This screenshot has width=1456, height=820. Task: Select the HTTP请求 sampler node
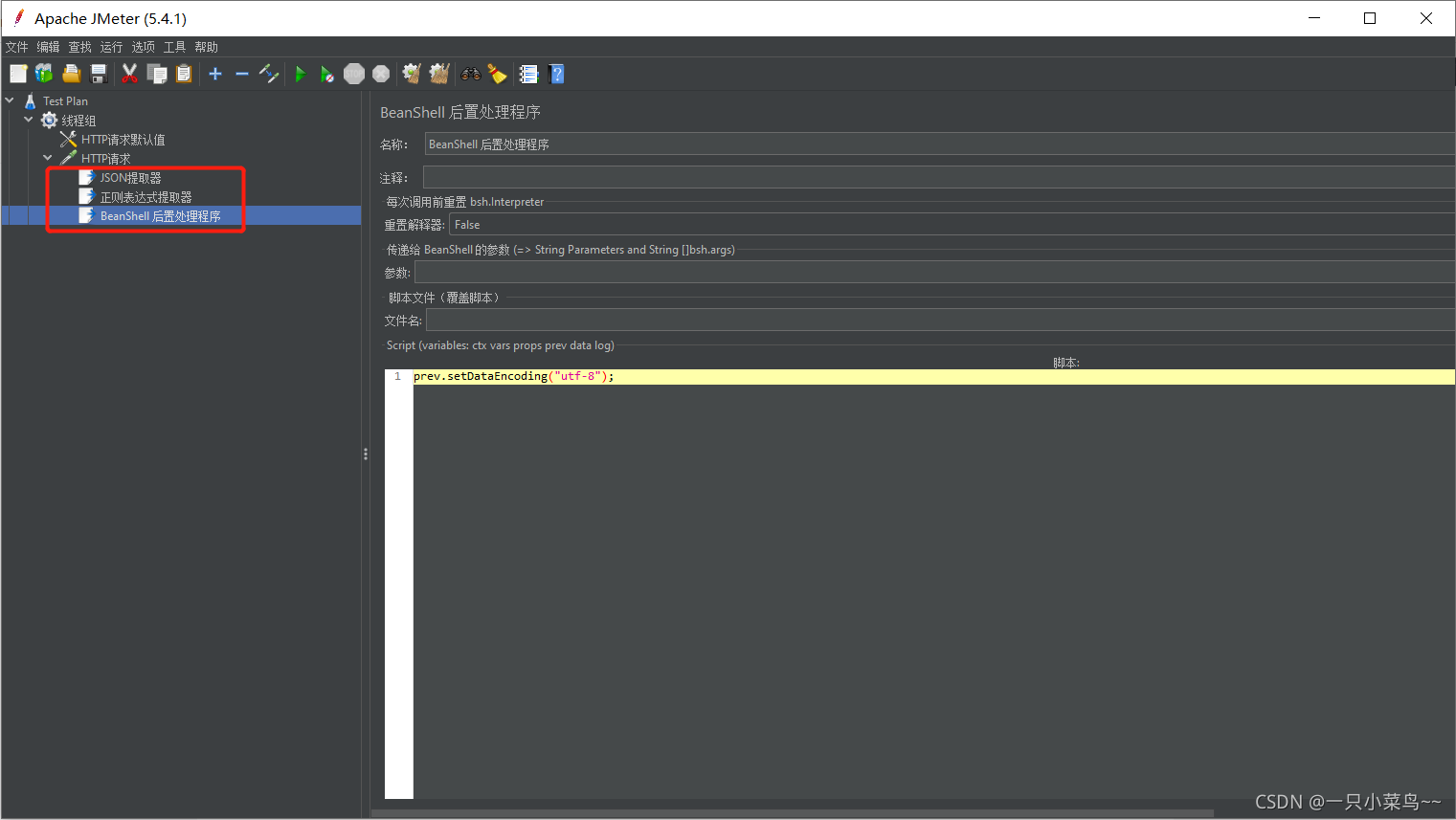pyautogui.click(x=105, y=159)
